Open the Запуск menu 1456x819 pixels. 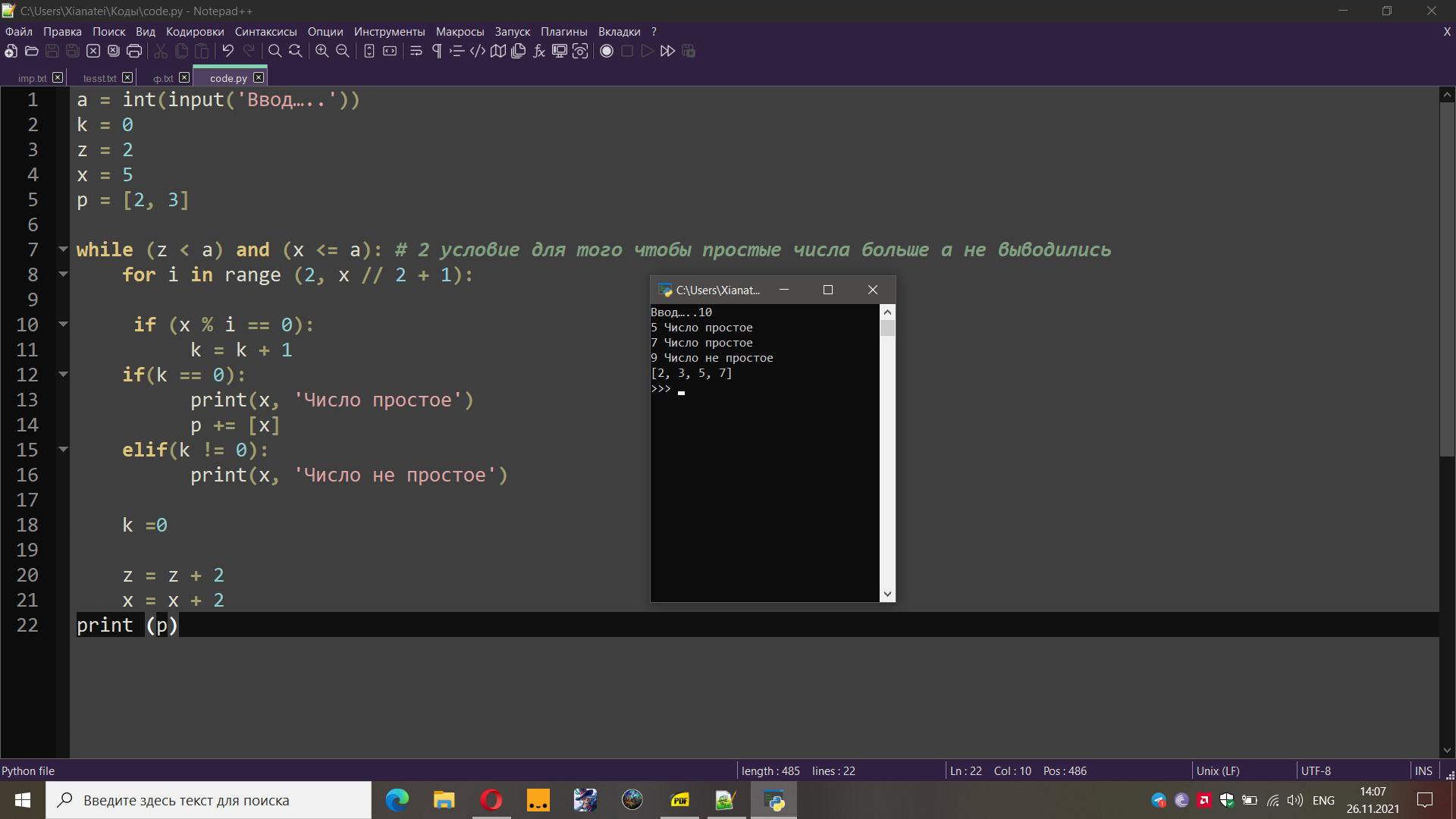[512, 31]
